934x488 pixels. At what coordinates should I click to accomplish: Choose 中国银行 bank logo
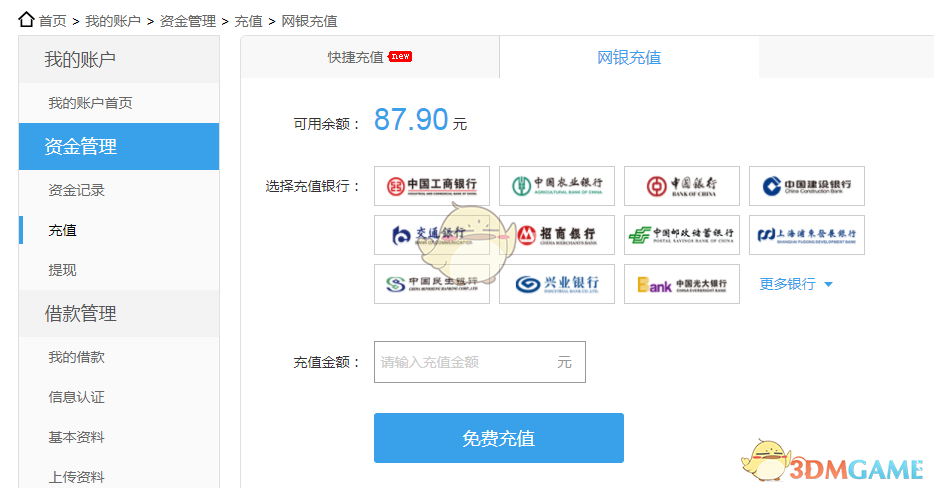pyautogui.click(x=682, y=186)
